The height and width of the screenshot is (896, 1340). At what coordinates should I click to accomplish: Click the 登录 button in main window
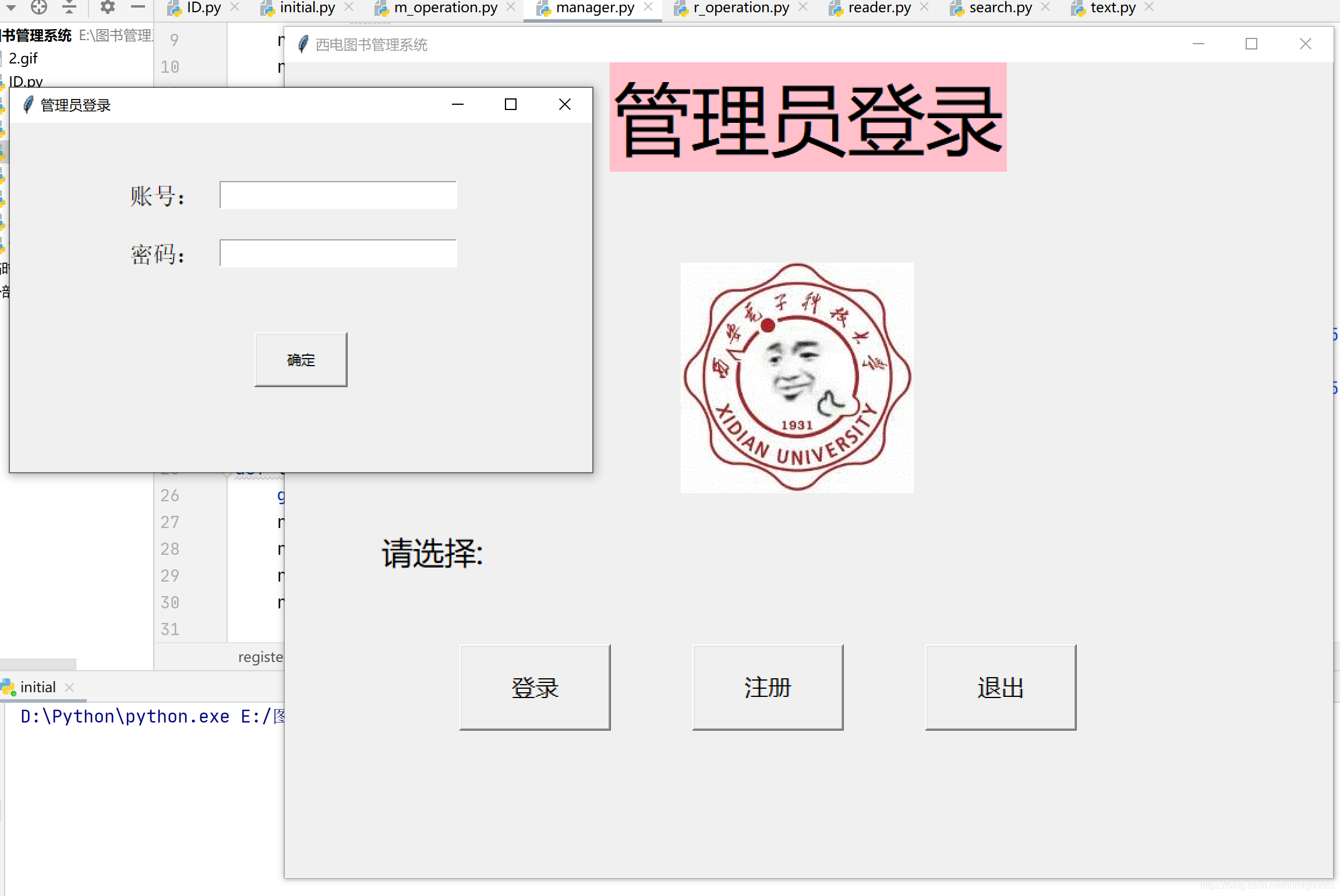pyautogui.click(x=535, y=687)
